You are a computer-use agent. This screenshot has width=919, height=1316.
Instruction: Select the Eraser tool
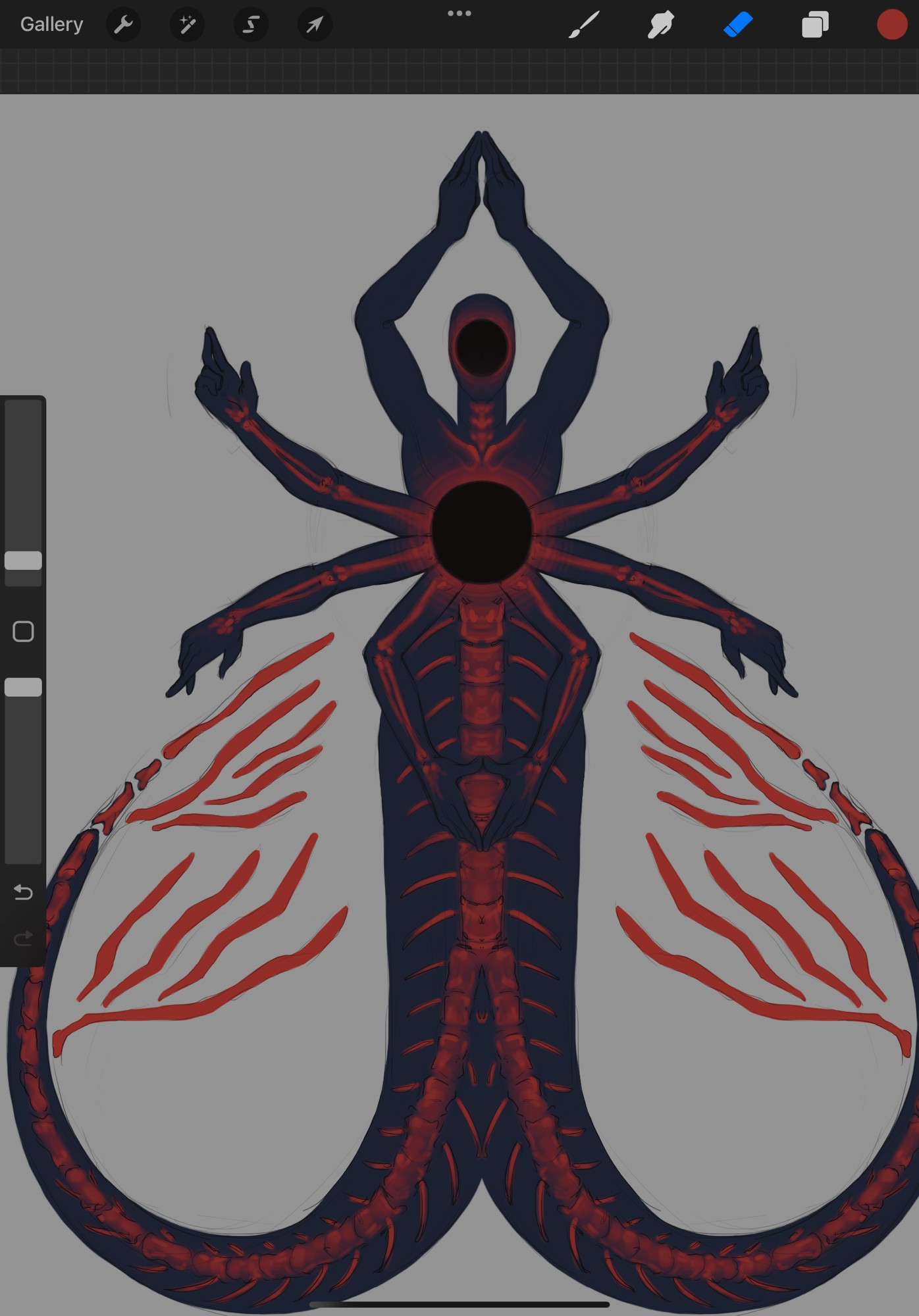(x=738, y=25)
